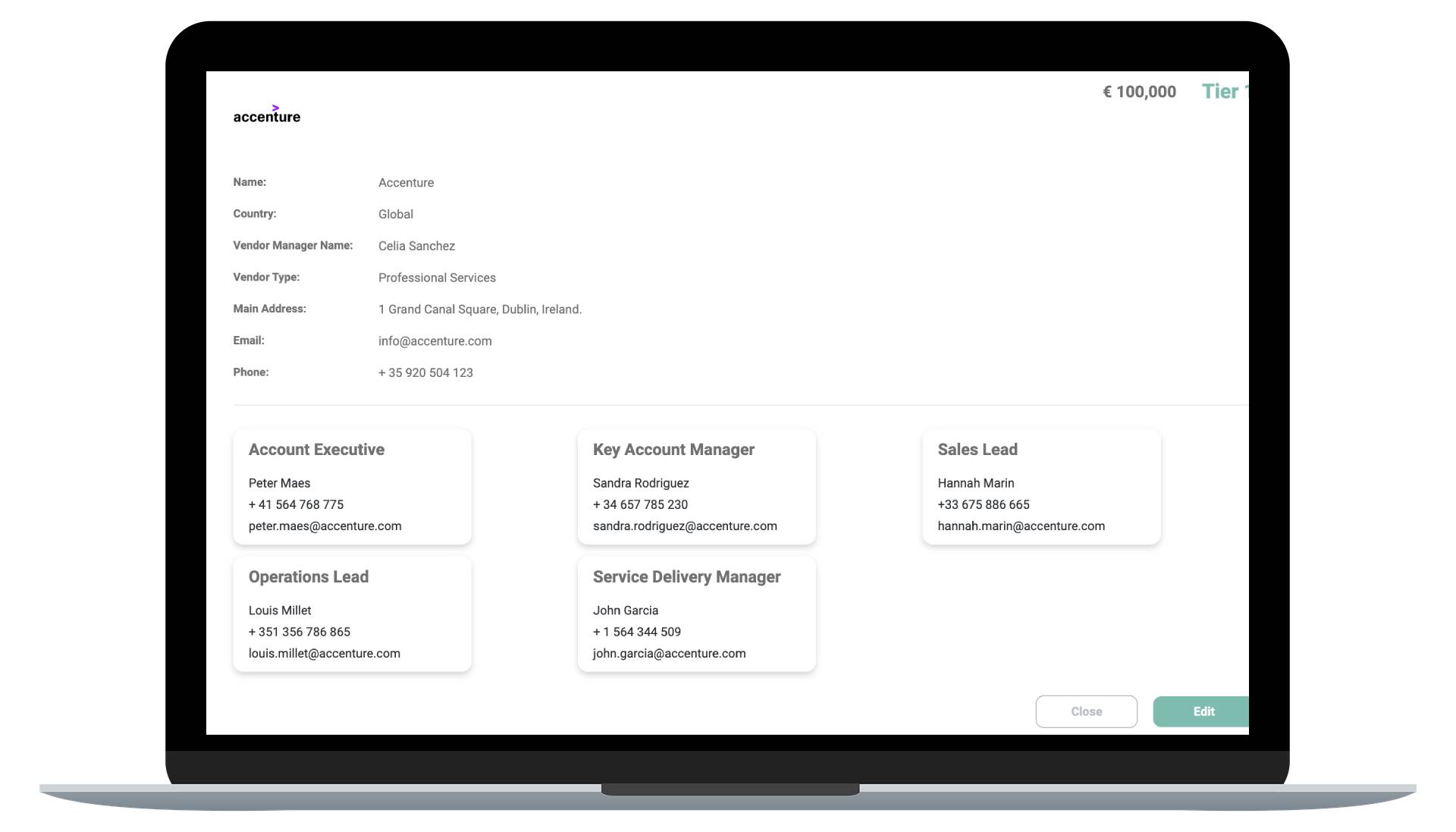This screenshot has width=1456, height=832.
Task: Click the Close button
Action: pyautogui.click(x=1086, y=711)
